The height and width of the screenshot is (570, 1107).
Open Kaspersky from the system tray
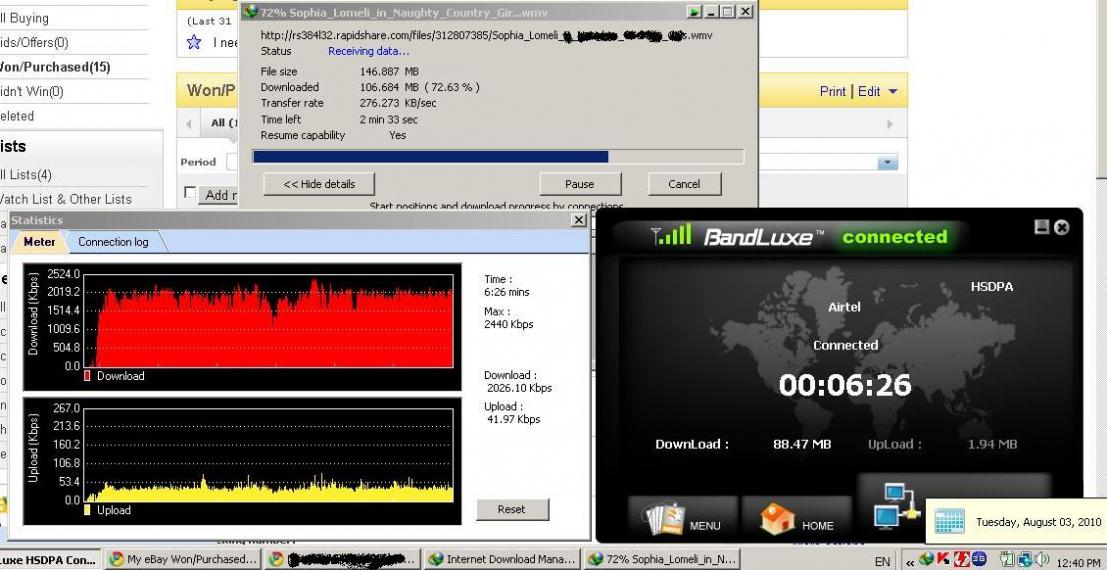943,559
